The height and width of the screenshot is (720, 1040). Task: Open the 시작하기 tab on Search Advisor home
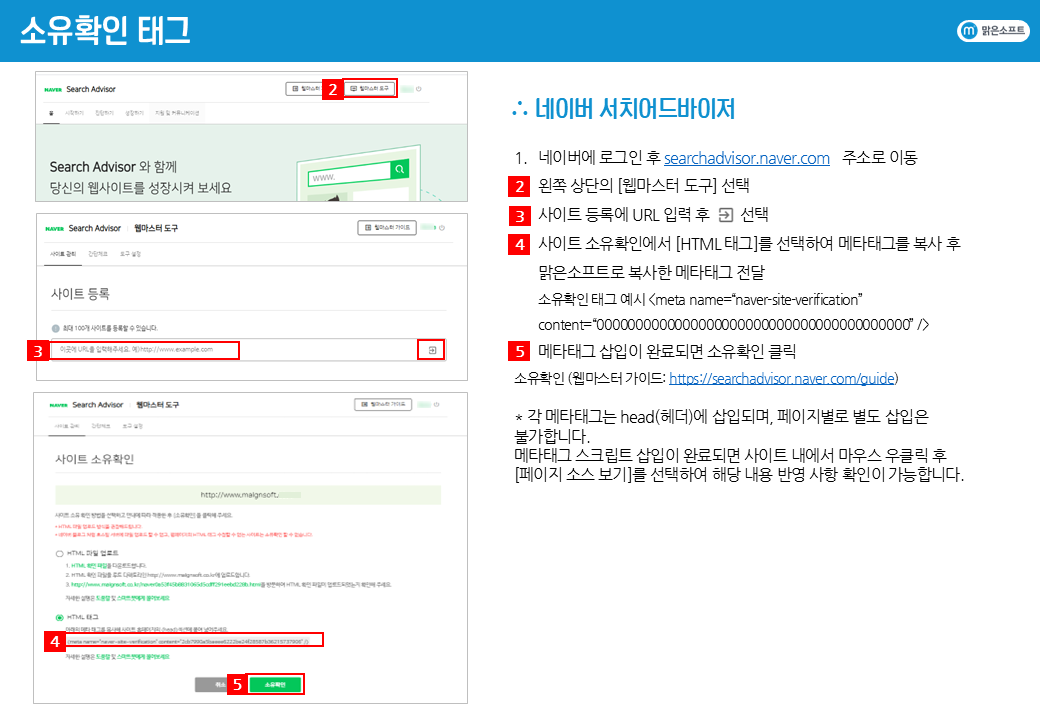pyautogui.click(x=75, y=113)
